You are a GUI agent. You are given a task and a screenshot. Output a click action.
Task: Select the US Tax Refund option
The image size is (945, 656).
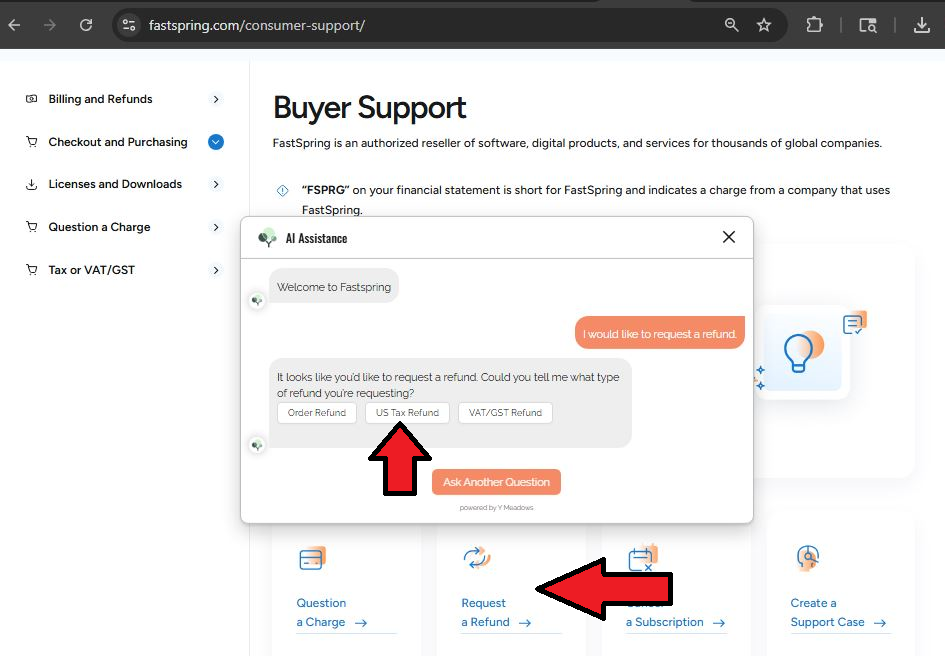[x=407, y=413]
